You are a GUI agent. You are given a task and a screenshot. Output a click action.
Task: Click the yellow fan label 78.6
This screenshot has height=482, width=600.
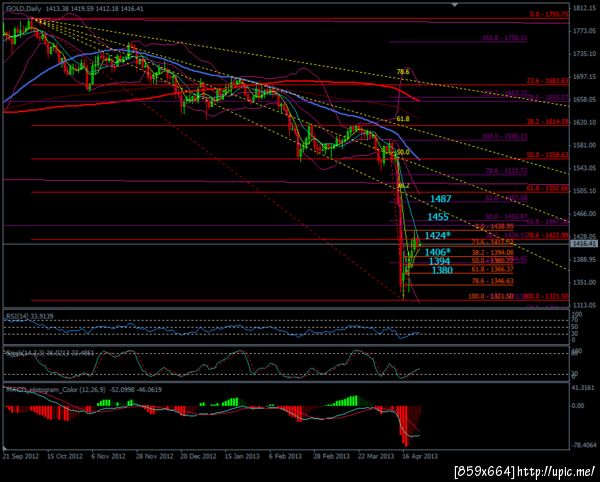[x=403, y=72]
